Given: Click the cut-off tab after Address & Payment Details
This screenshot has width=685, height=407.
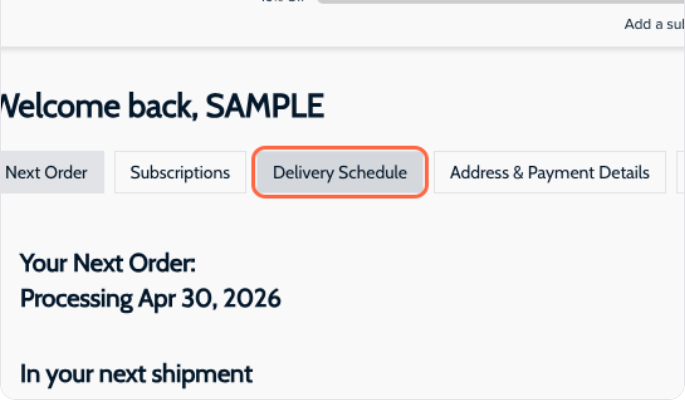Looking at the screenshot, I should pos(680,173).
